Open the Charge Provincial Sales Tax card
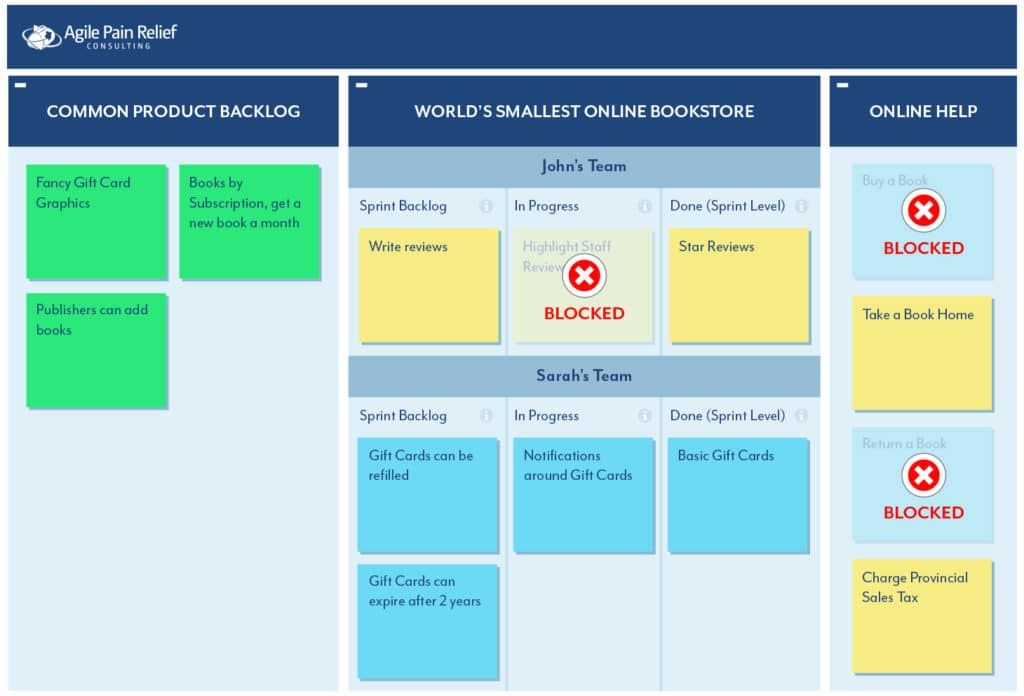1024x696 pixels. coord(922,615)
